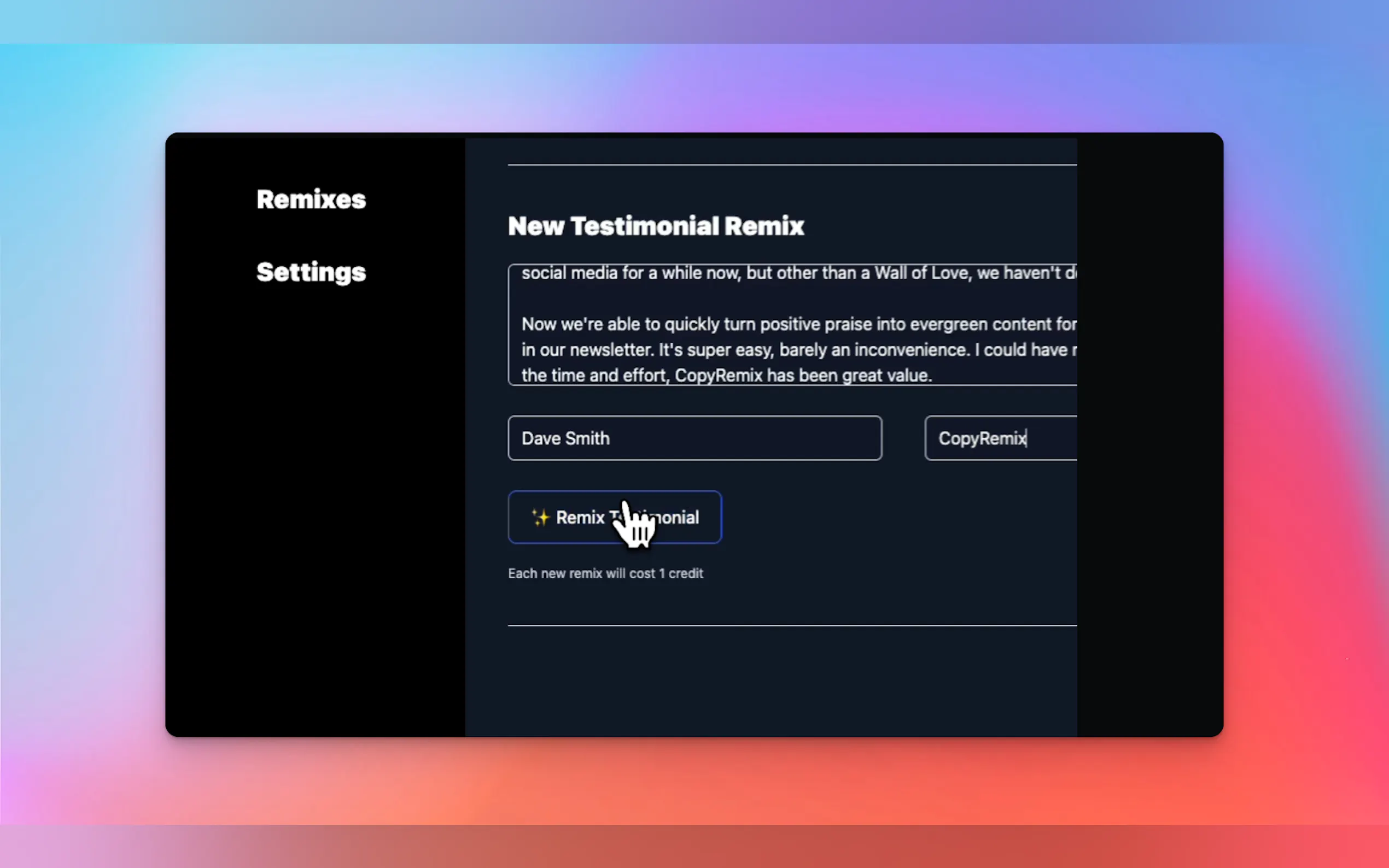Place cursor after 'great value.' in testimonial
Viewport: 1389px width, 868px height.
[x=932, y=376]
